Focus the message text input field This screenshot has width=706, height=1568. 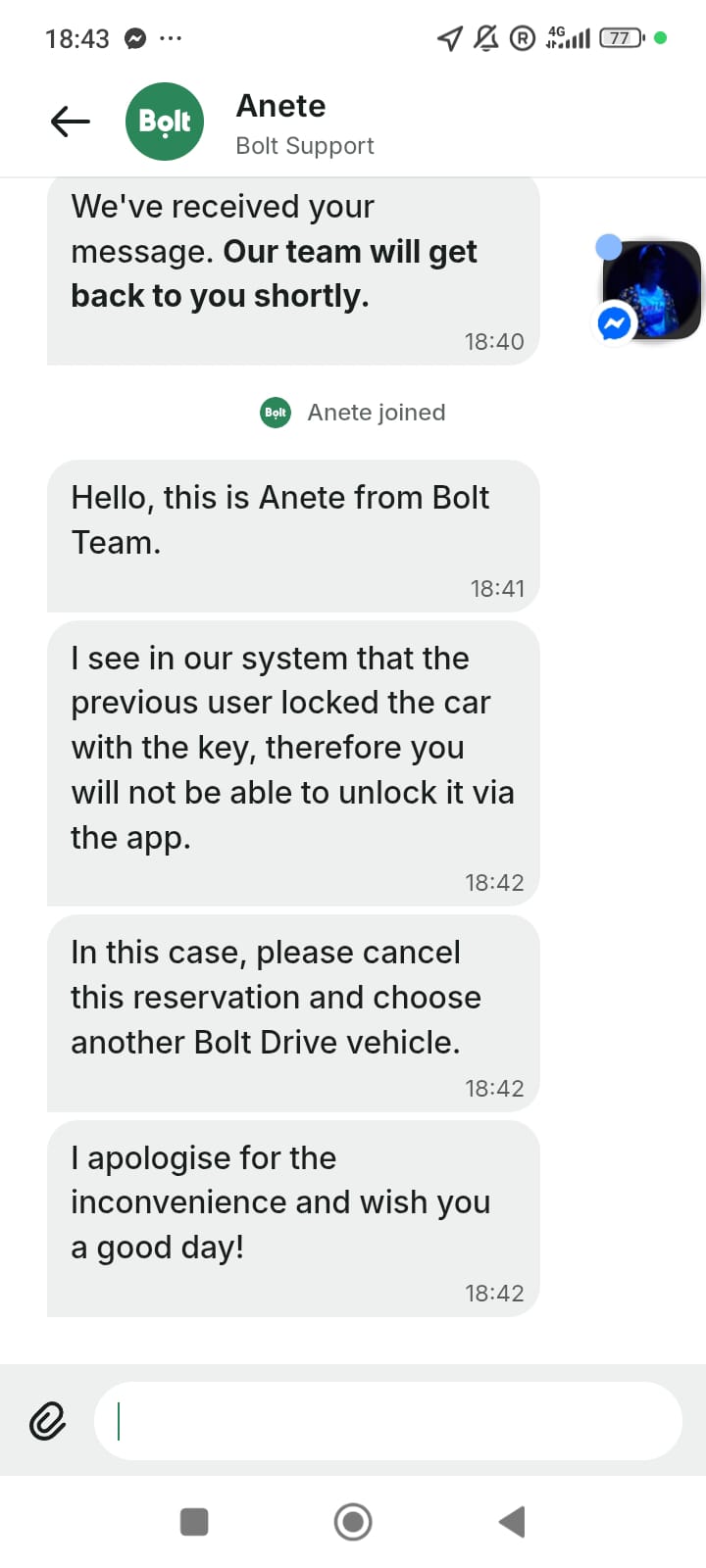pos(387,1421)
